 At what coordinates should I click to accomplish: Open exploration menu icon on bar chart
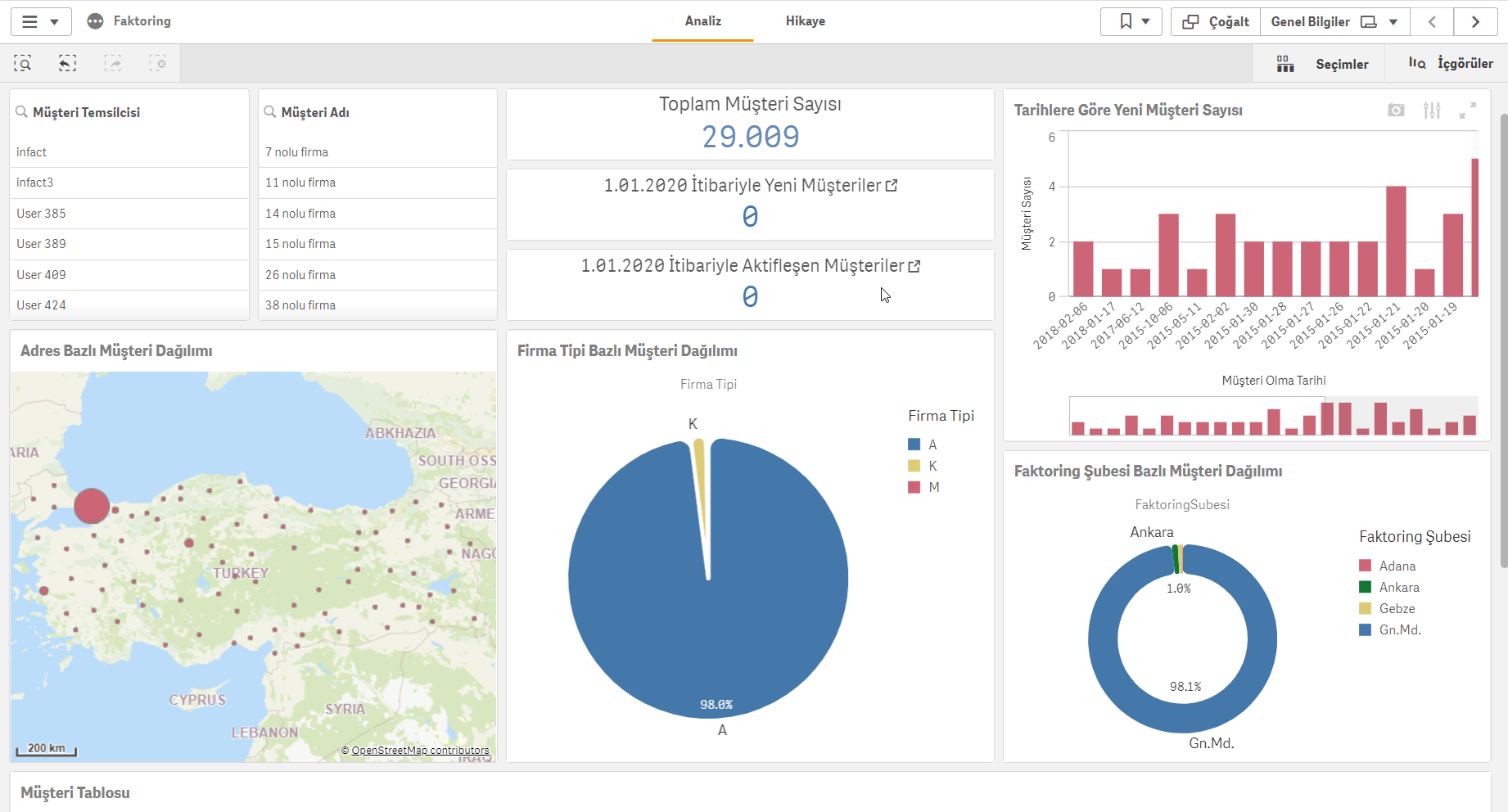click(1432, 111)
